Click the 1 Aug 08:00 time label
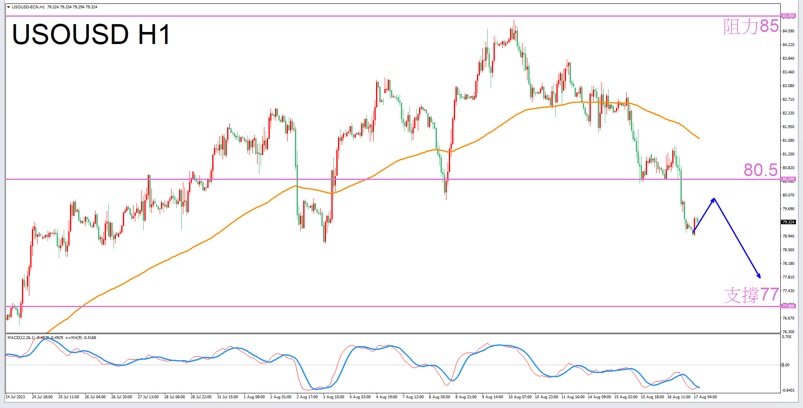The height and width of the screenshot is (408, 803). pos(255,397)
